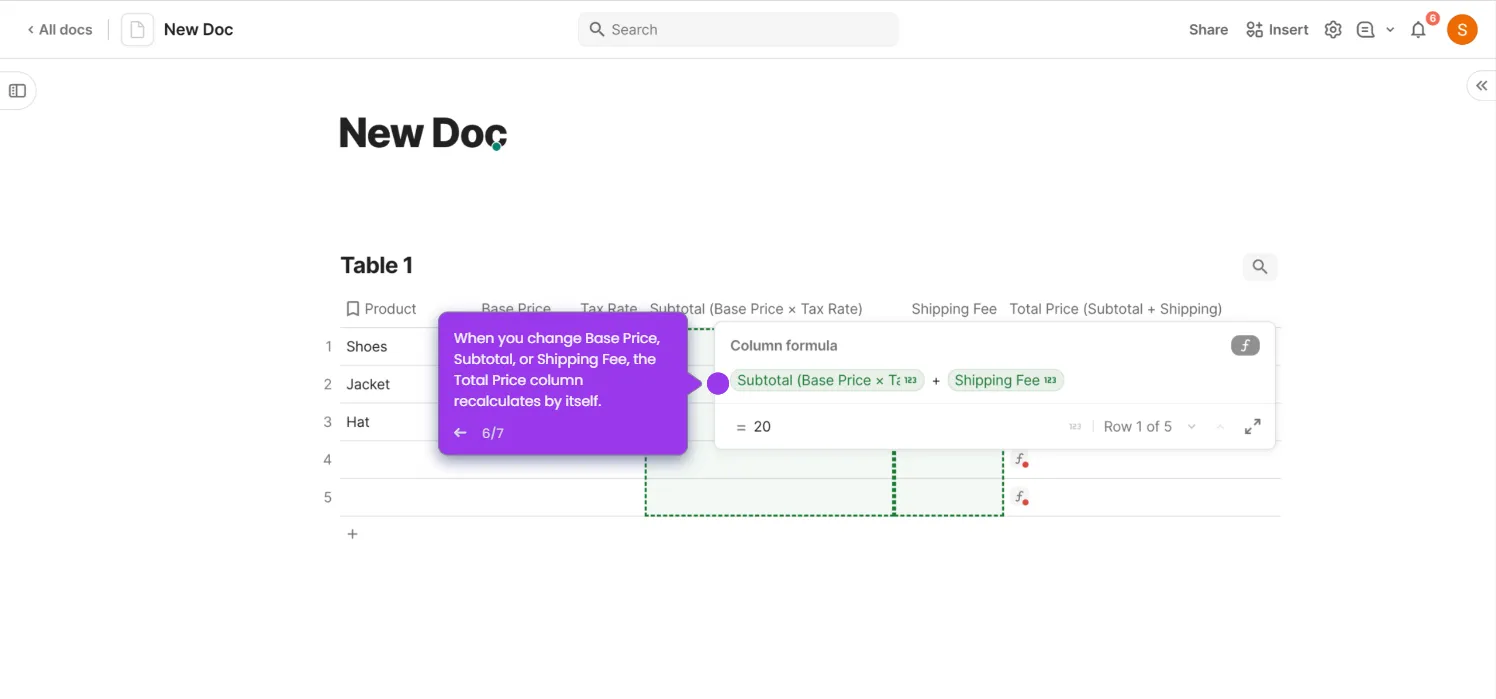The height and width of the screenshot is (699, 1496).
Task: Open the user avatar S menu
Action: (x=1462, y=30)
